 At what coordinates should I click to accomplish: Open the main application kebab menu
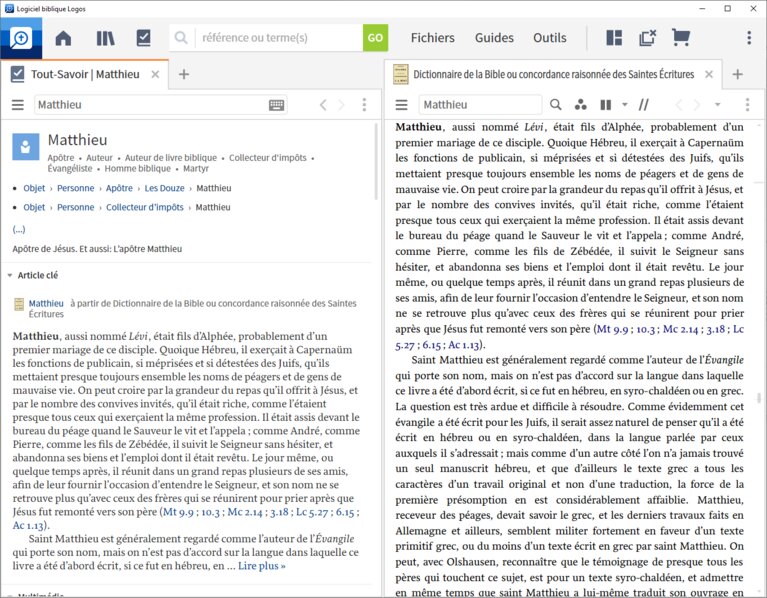pos(749,38)
